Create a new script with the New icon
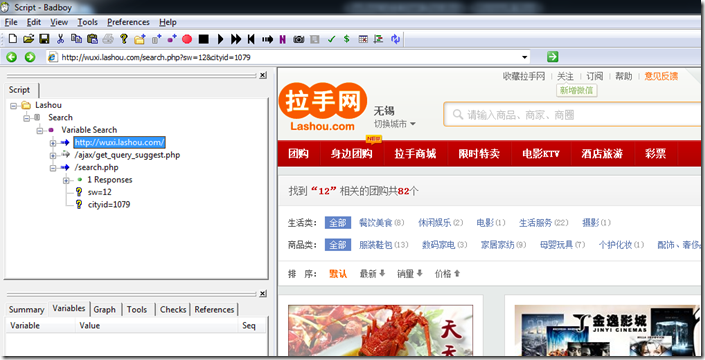705x360 pixels. [13, 39]
